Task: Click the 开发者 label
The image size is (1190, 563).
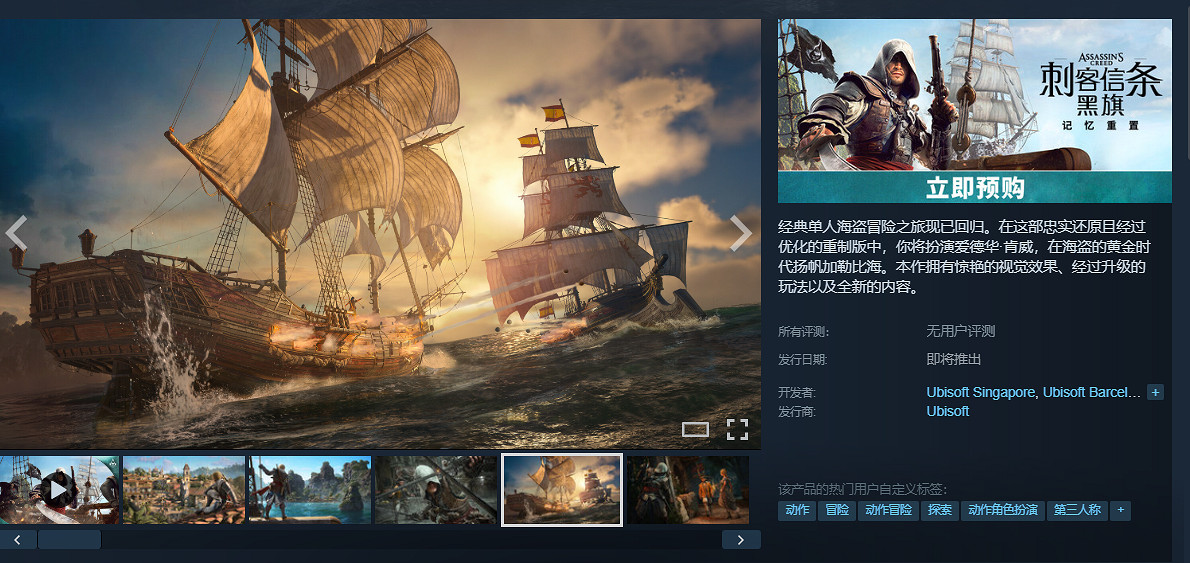Action: coord(797,392)
